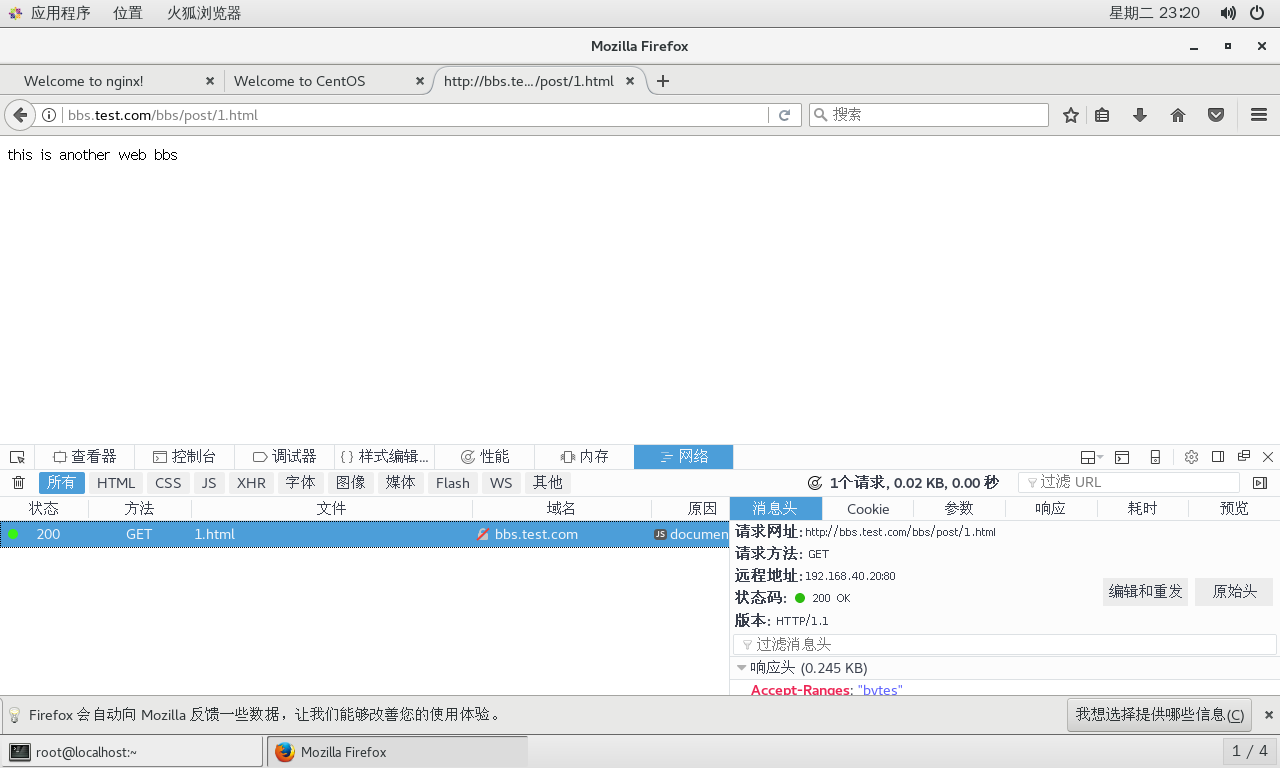1280x768 pixels.
Task: Show bookmarks list icon
Action: (x=1102, y=115)
